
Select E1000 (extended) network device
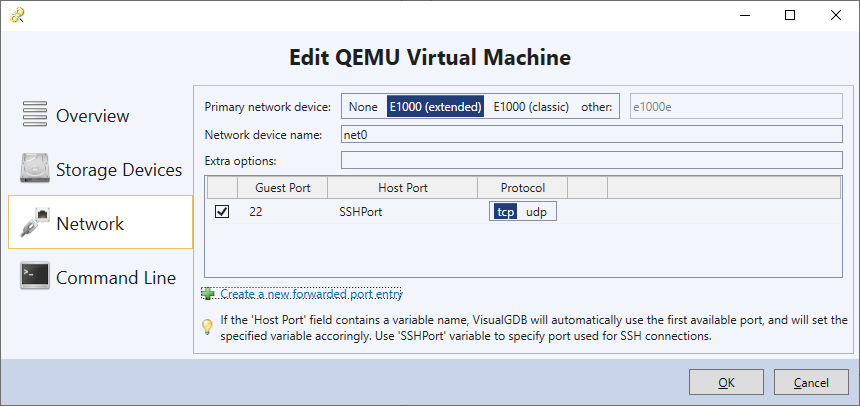pos(435,106)
